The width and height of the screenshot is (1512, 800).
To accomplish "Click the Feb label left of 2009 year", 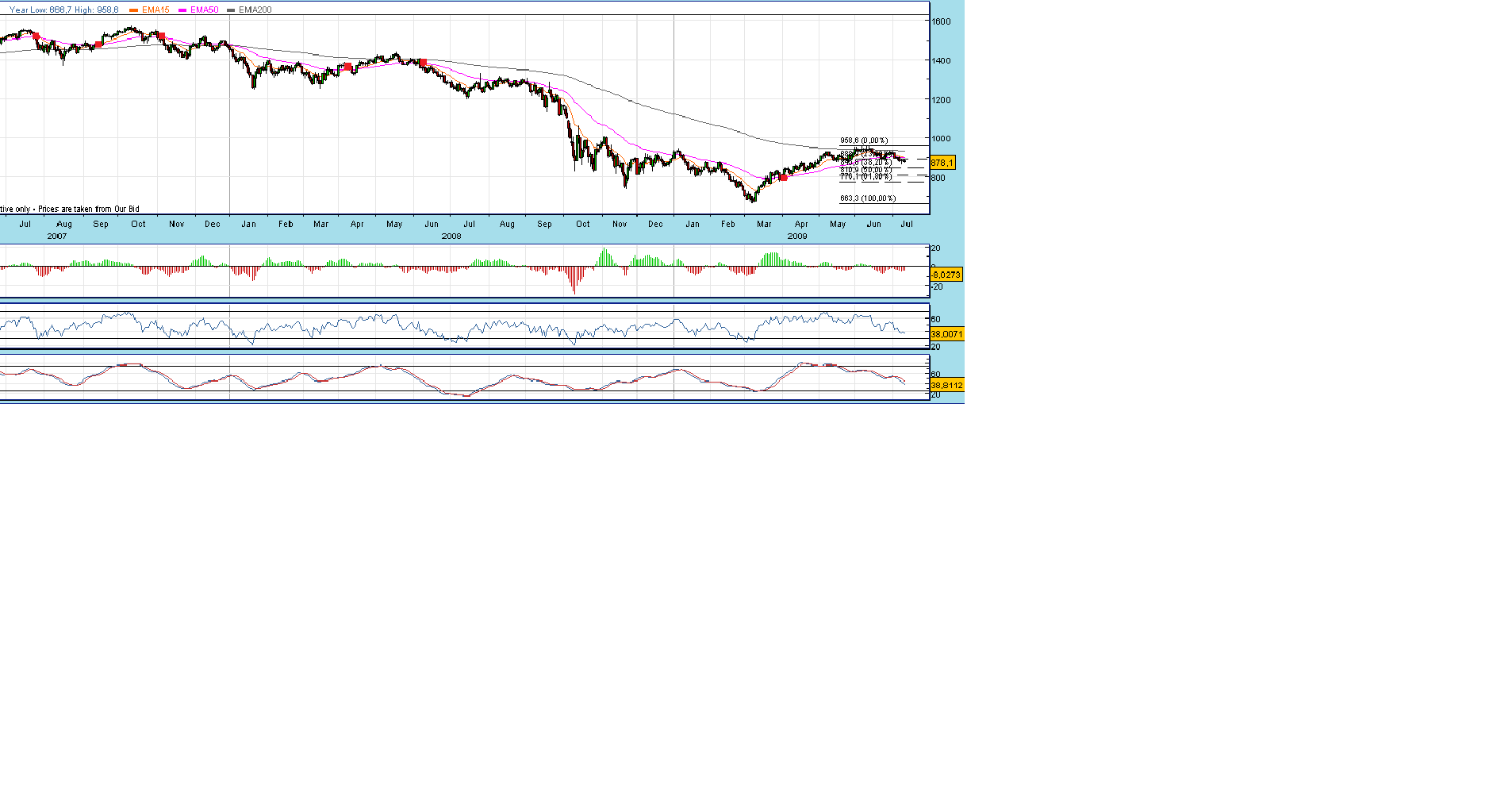I will click(x=727, y=225).
